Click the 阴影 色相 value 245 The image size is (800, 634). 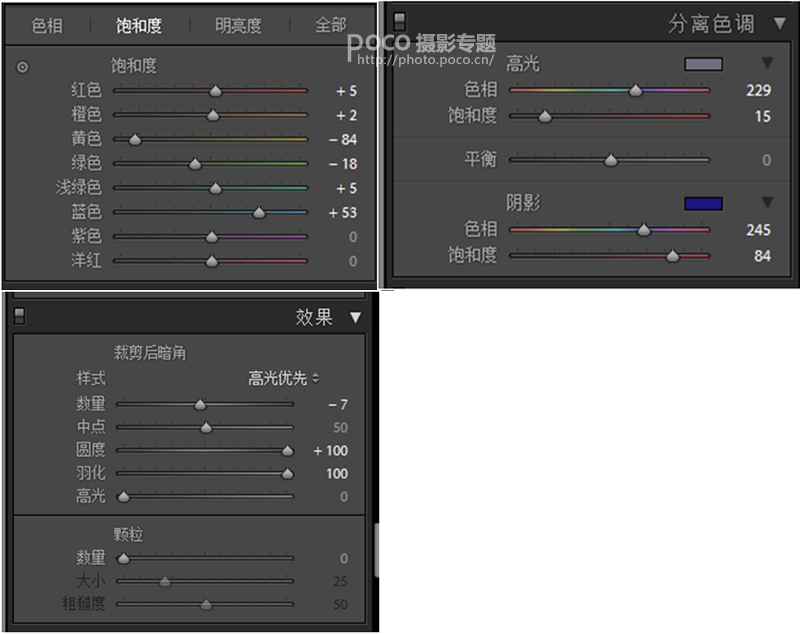point(759,231)
